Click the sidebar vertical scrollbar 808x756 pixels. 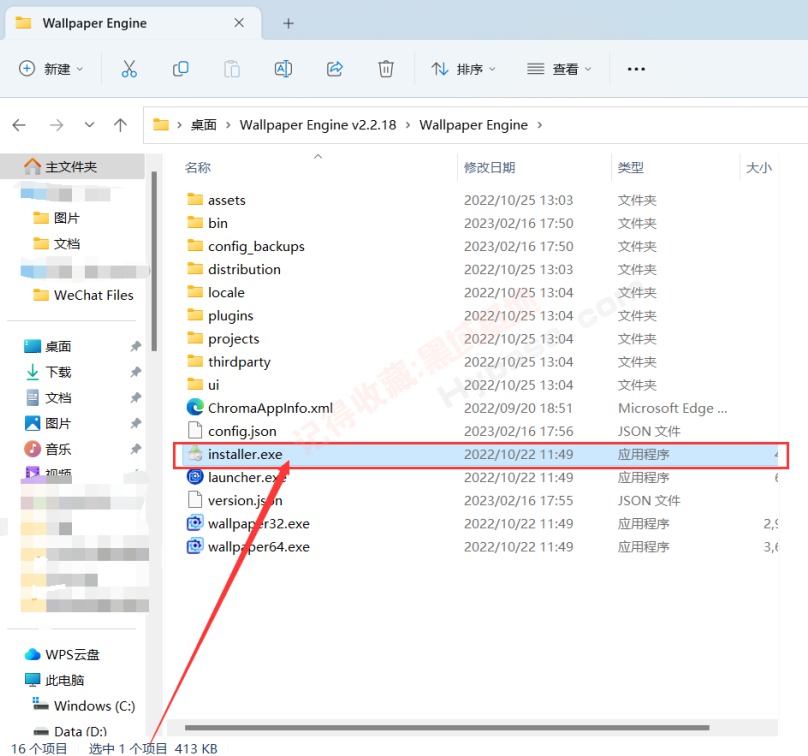click(154, 261)
